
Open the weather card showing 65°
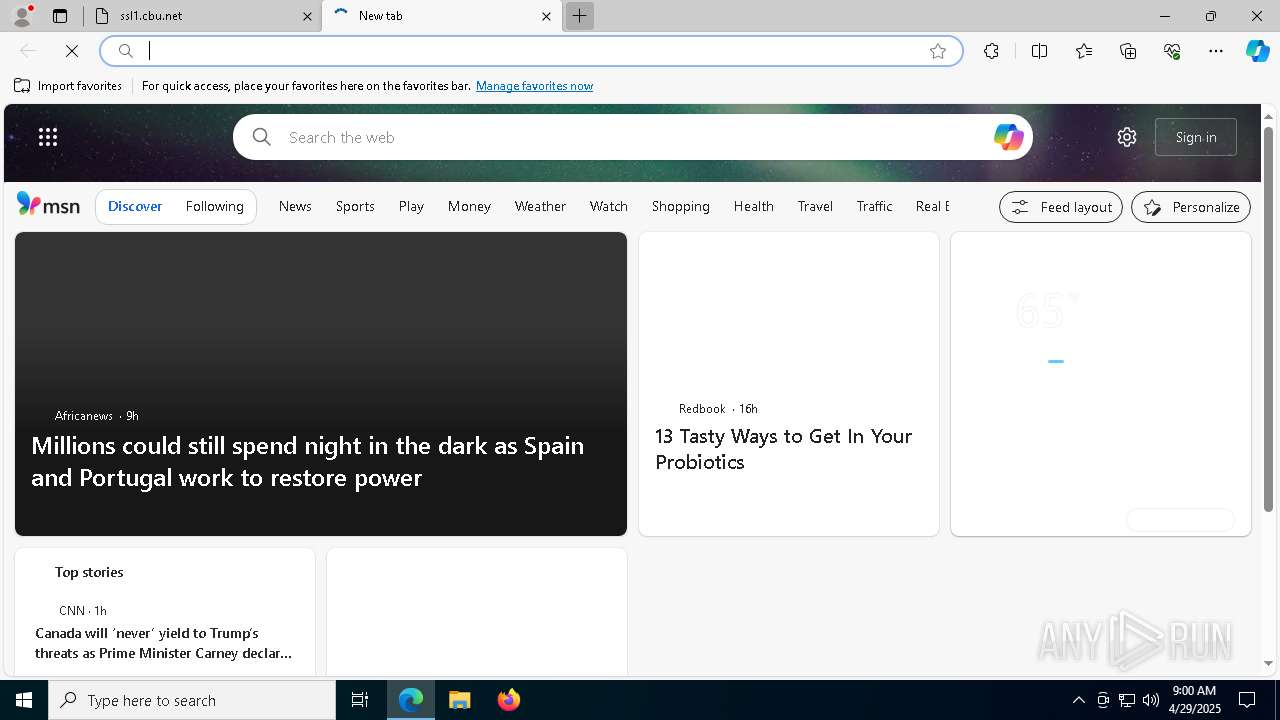coord(1101,384)
